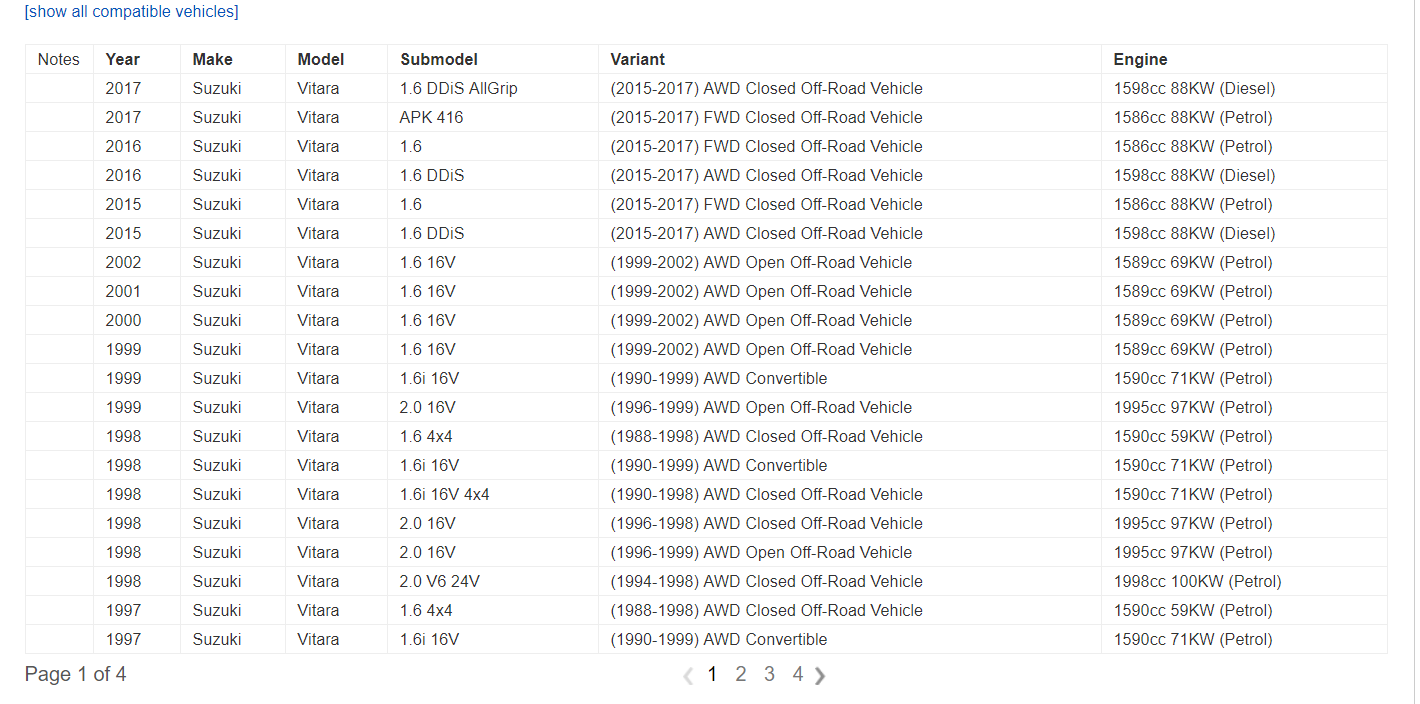Select current page 1 in pagination
This screenshot has width=1420, height=704.
[x=712, y=675]
